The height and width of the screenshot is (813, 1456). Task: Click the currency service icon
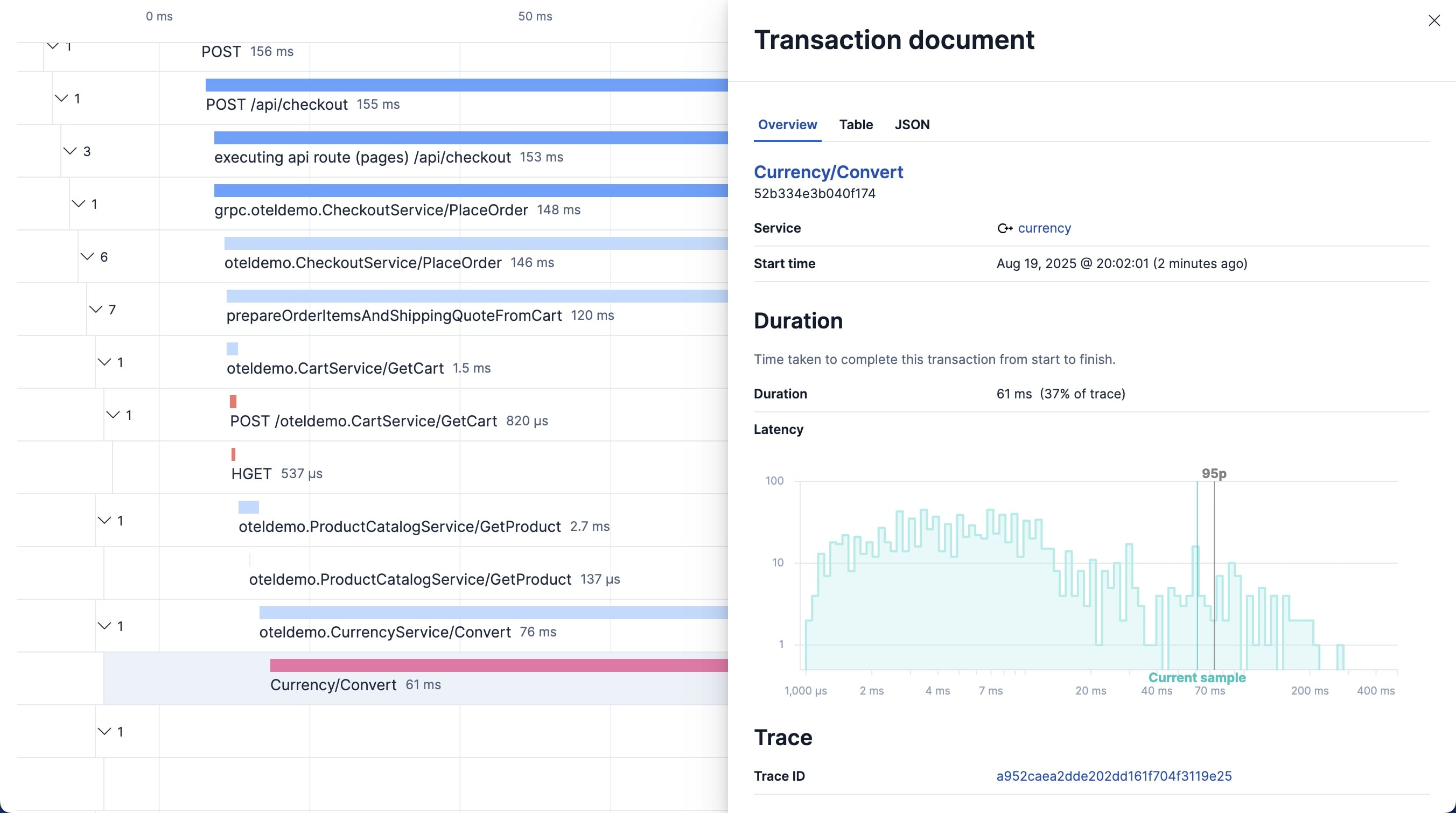[x=1004, y=228]
